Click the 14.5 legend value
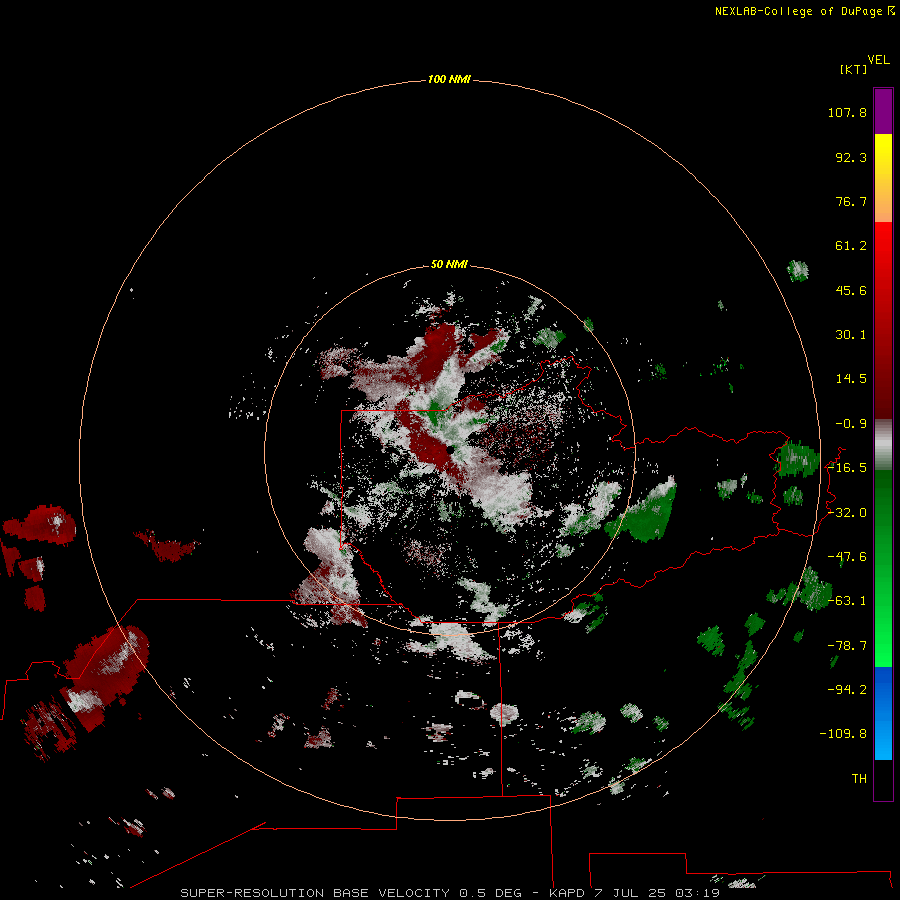900x900 pixels. tap(851, 379)
